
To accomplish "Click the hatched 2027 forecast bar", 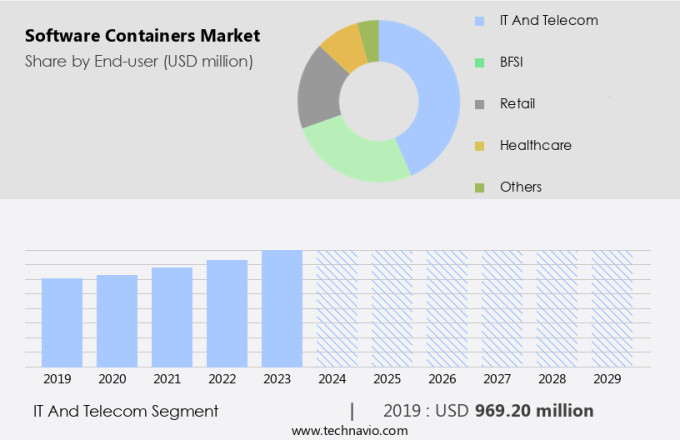I will pyautogui.click(x=502, y=308).
